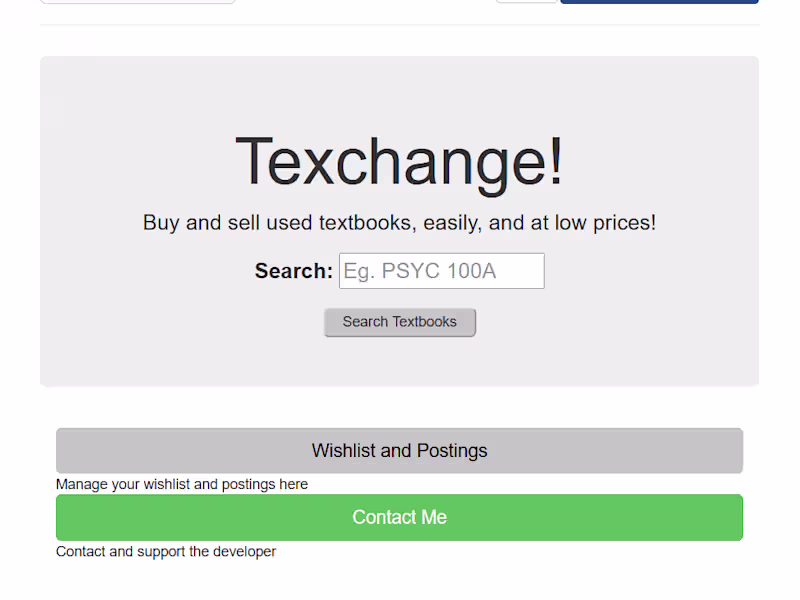Screen dimensions: 800x600
Task: Focus the Search field with PSYC 100A placeholder
Action: 441,271
